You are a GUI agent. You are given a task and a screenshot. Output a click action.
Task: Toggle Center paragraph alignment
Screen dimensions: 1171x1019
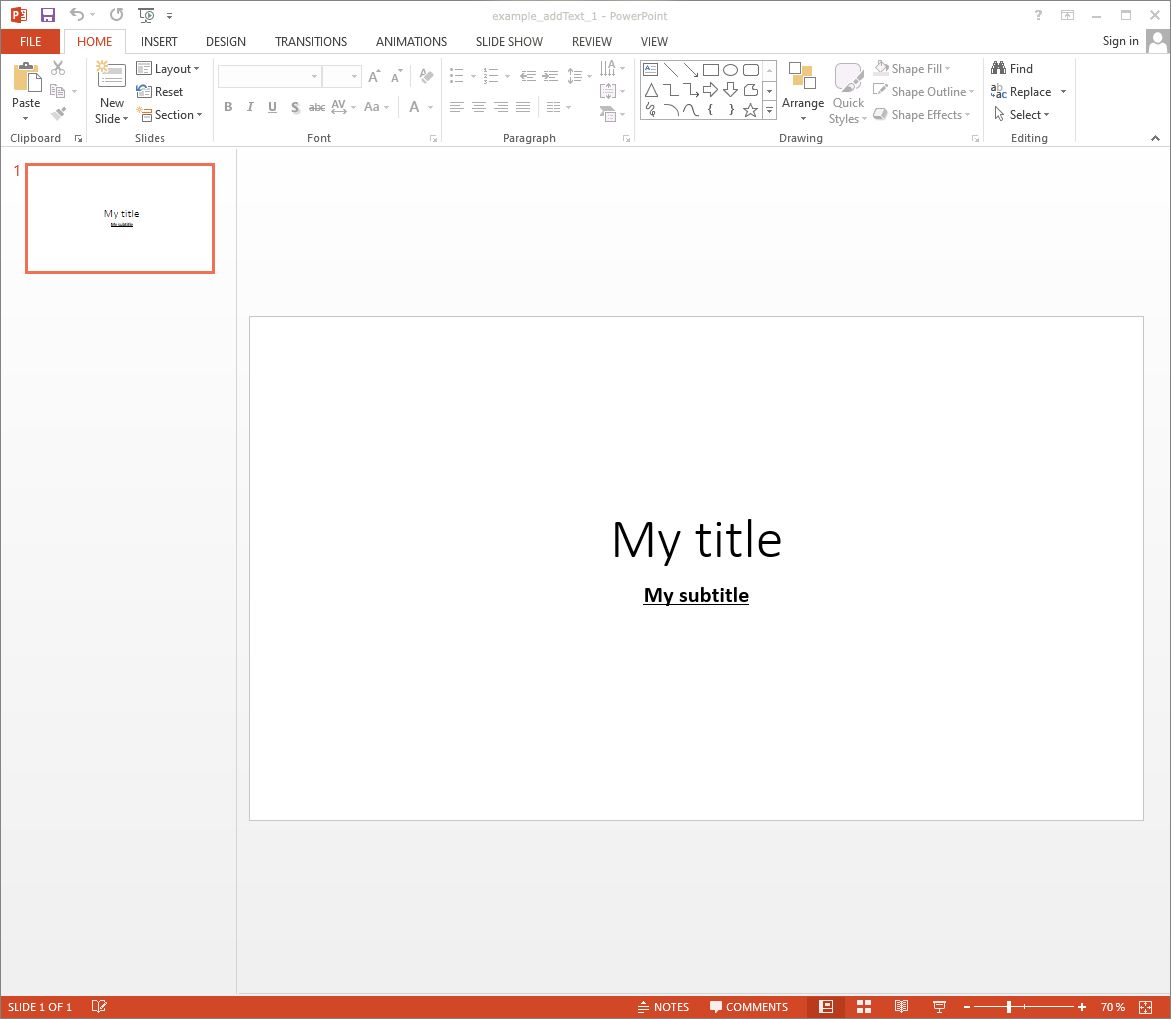479,107
